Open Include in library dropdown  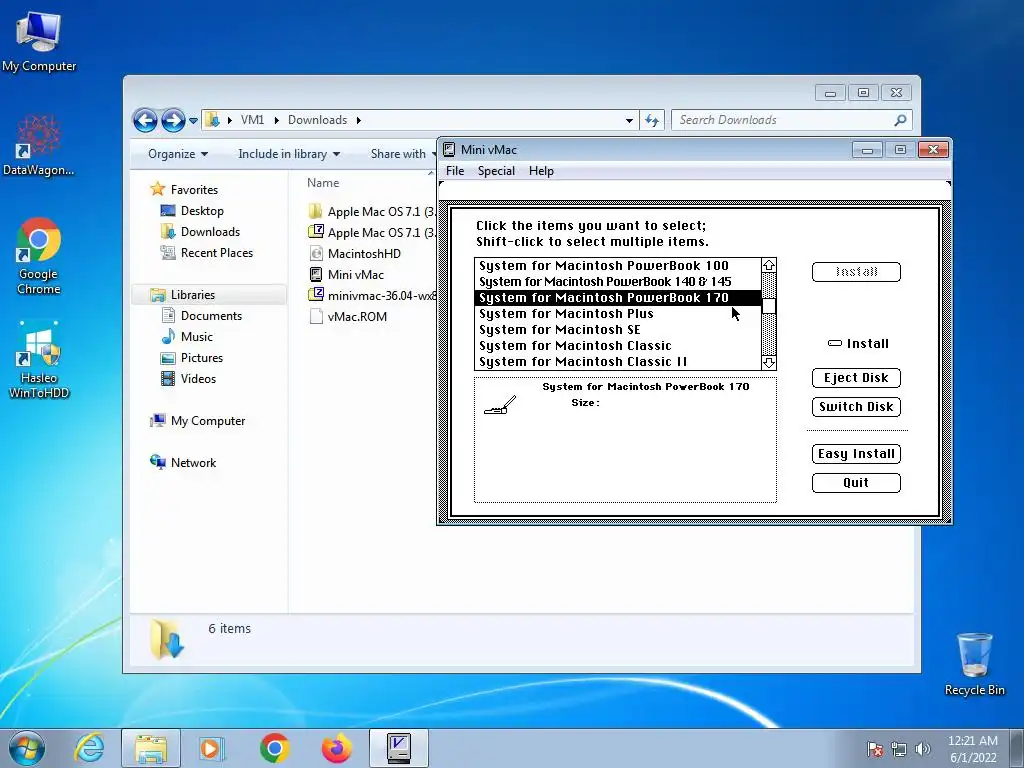coord(289,153)
